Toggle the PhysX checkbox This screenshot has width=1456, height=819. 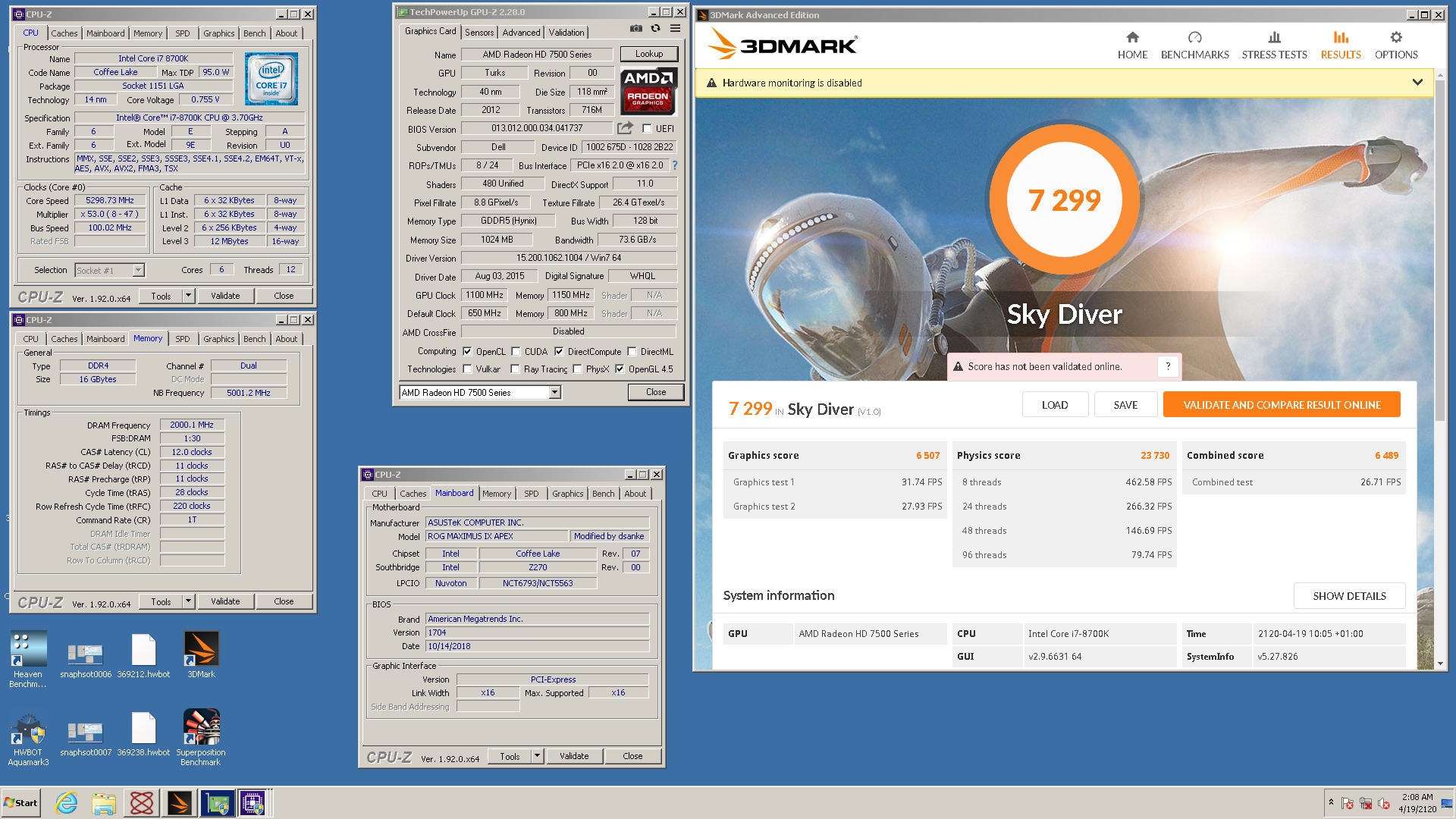(x=577, y=369)
